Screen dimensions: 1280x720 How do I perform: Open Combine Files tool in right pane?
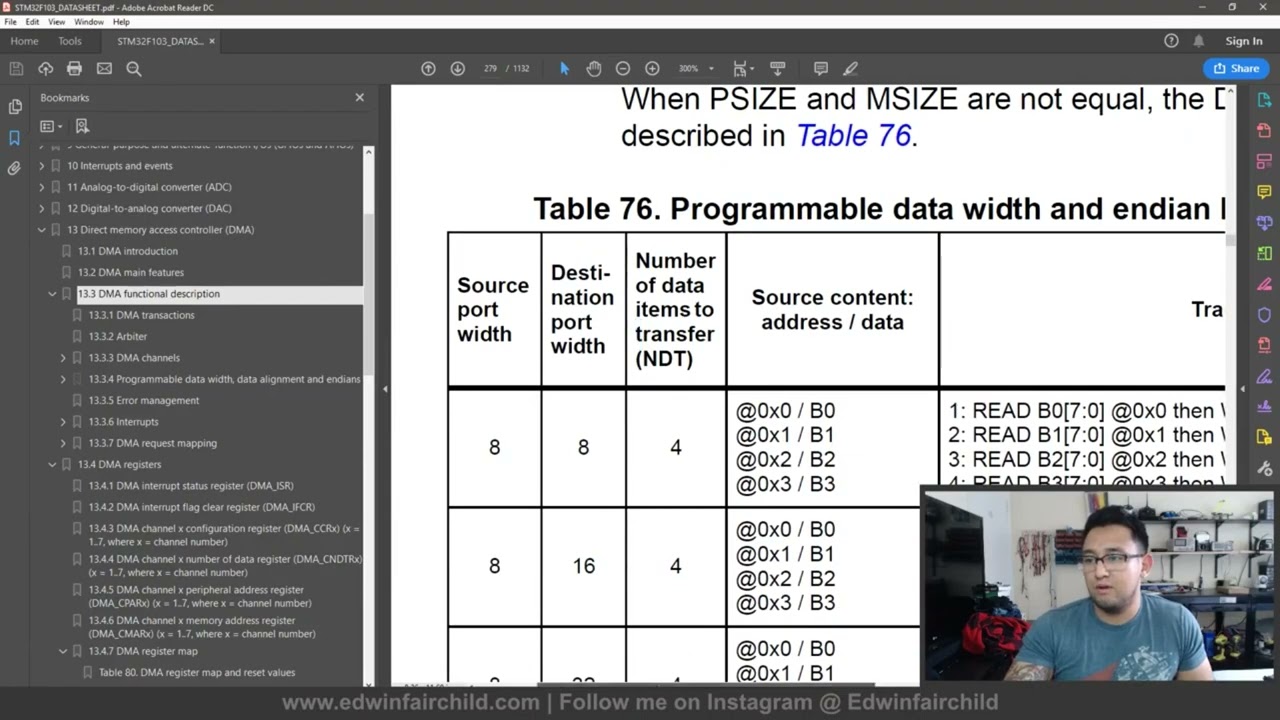pyautogui.click(x=1264, y=222)
